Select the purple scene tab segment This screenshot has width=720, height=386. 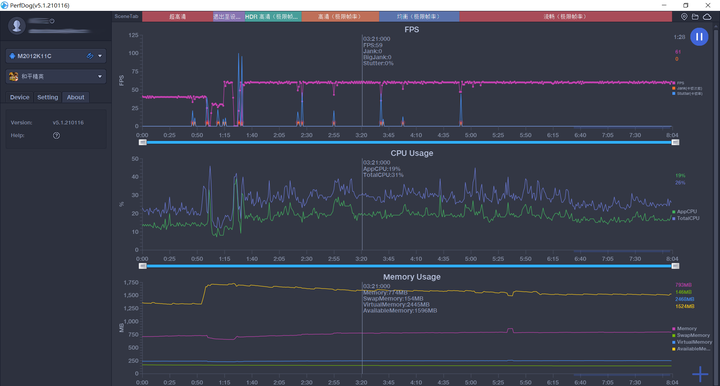[228, 17]
